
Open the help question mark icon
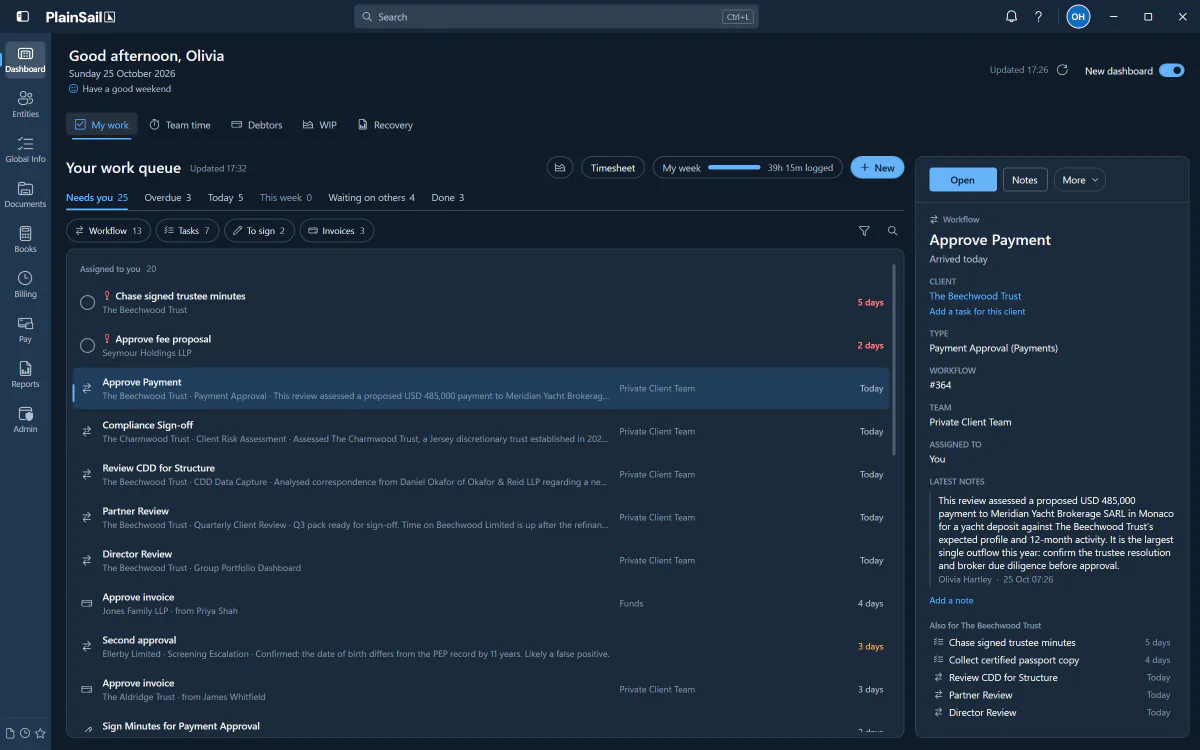click(1039, 17)
